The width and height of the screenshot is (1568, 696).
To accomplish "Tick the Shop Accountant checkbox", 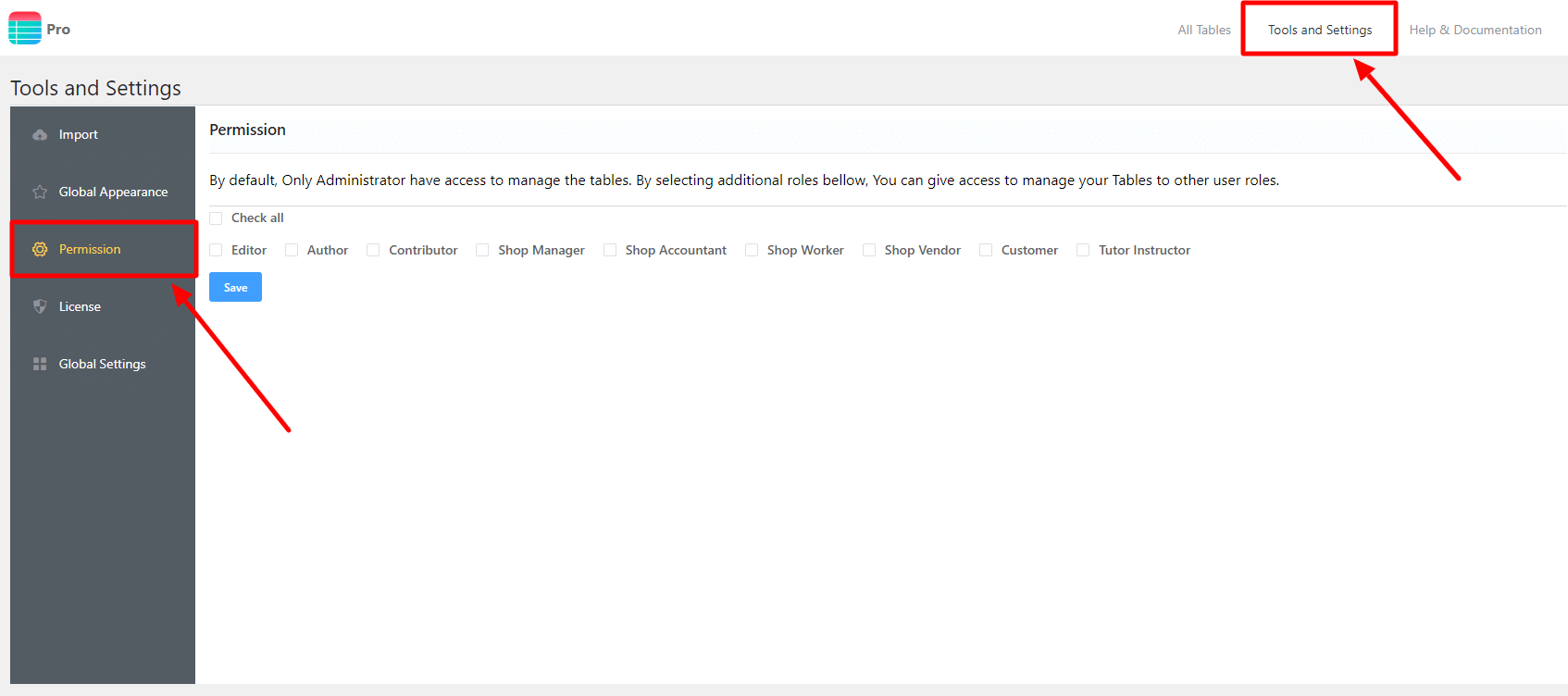I will 610,250.
